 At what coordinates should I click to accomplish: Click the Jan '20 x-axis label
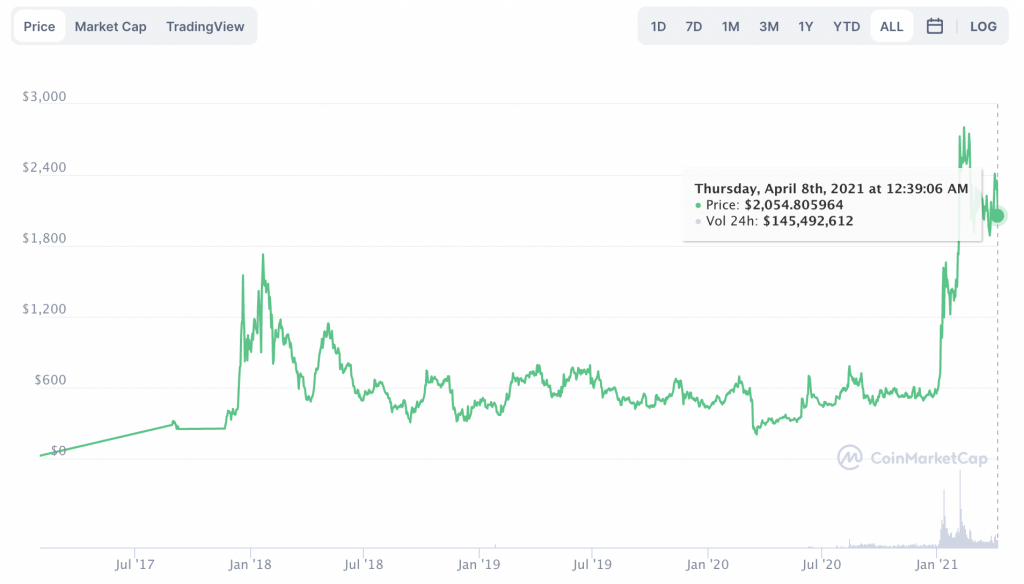[708, 565]
